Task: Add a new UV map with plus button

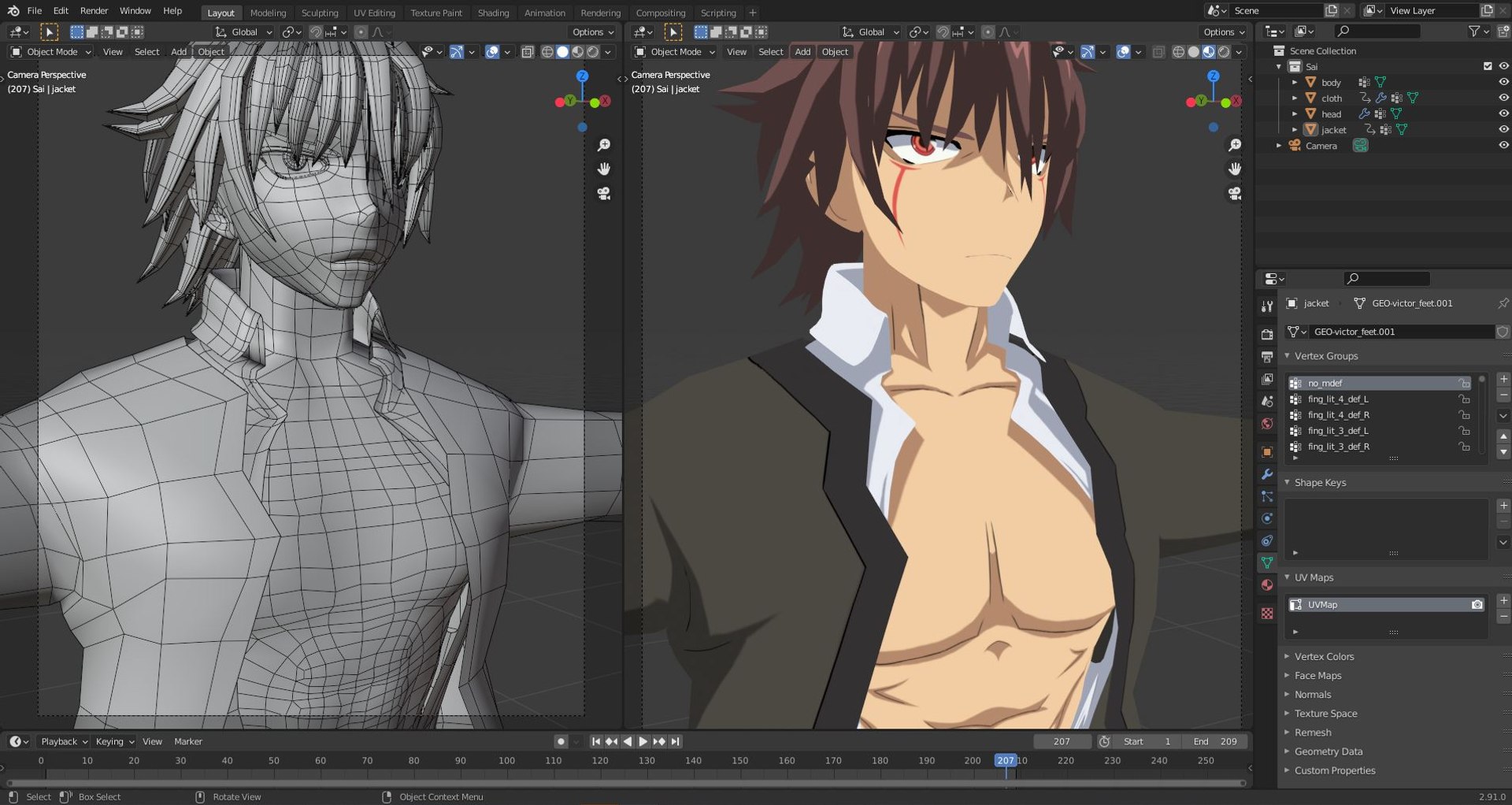Action: coord(1503,600)
